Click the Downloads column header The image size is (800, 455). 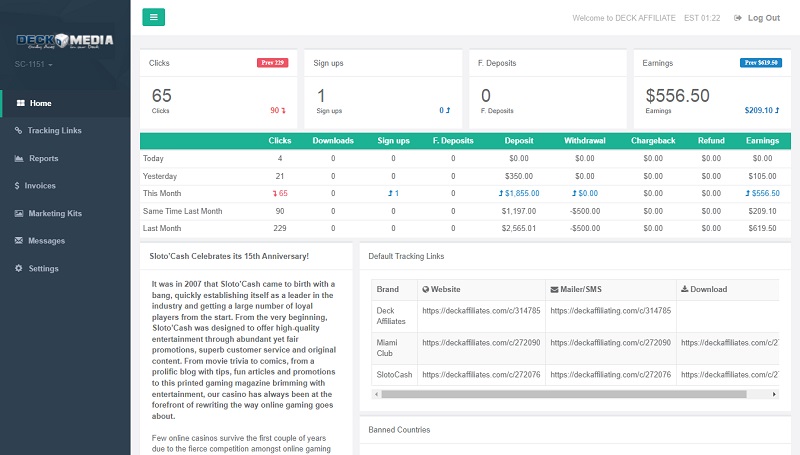point(333,141)
